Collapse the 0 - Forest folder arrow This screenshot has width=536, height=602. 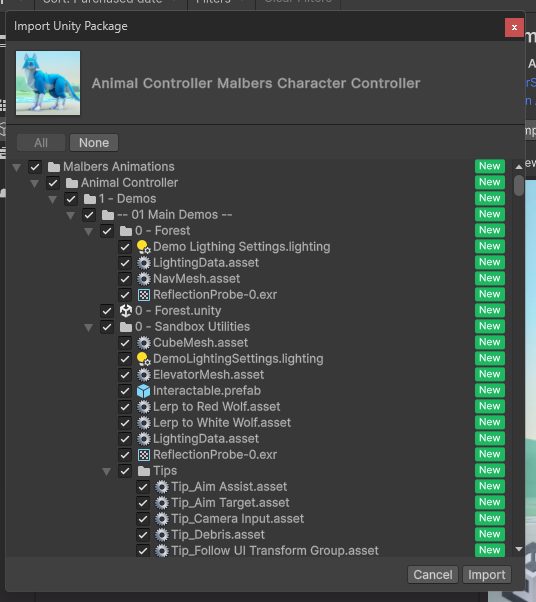pos(89,232)
